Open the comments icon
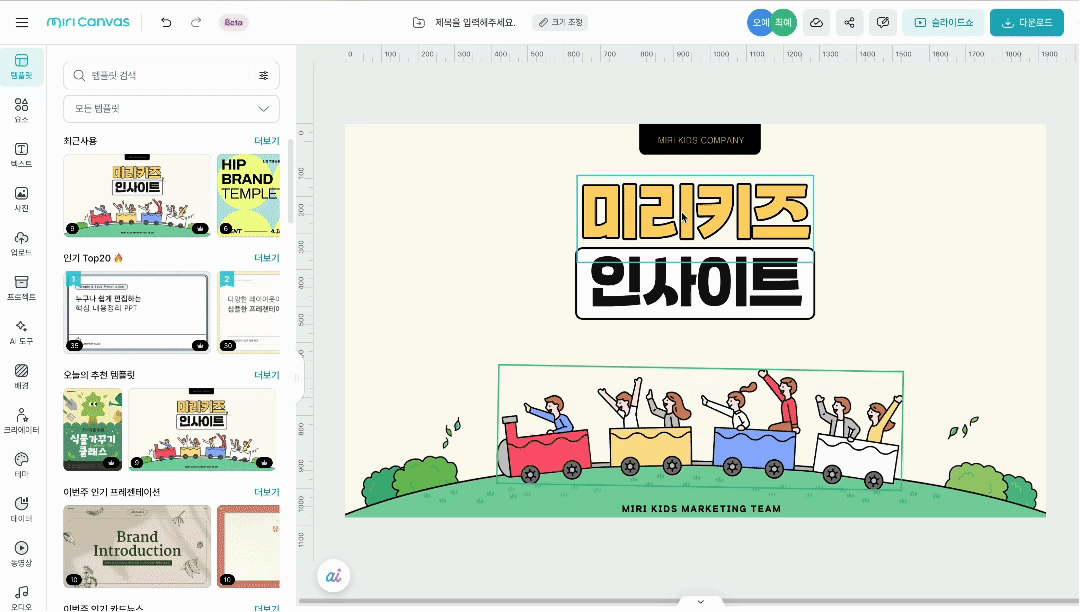Viewport: 1080px width, 612px height. [x=882, y=23]
